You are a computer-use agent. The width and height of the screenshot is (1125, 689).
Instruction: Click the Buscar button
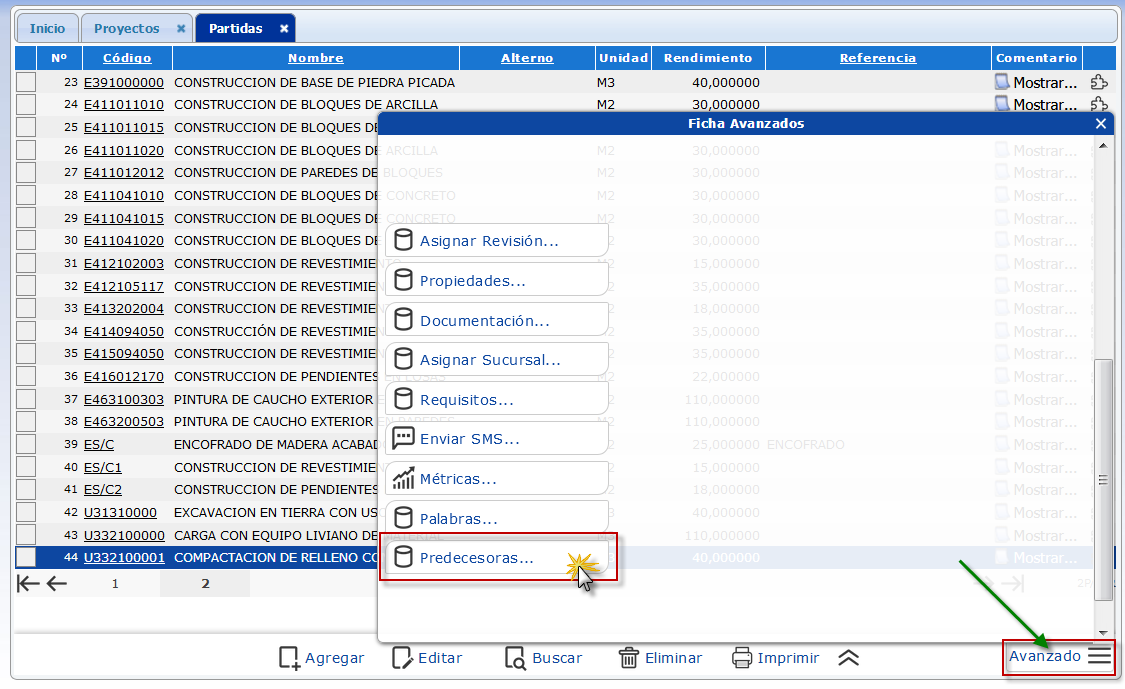[544, 658]
